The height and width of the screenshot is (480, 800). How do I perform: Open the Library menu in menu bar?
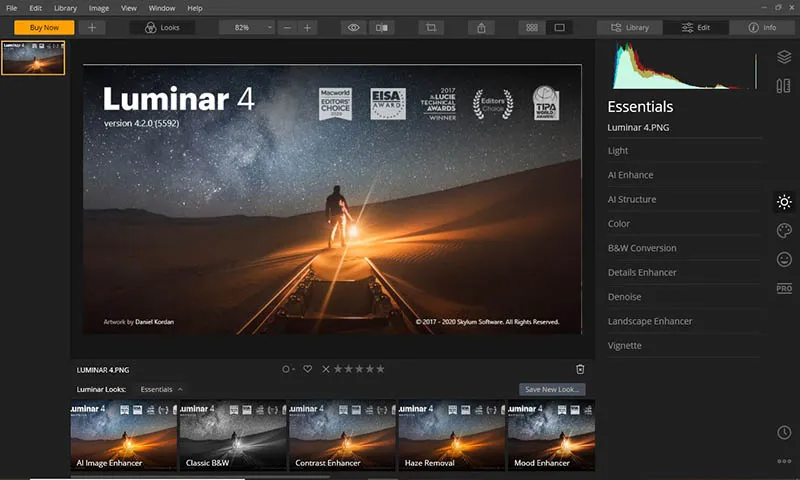[x=65, y=8]
